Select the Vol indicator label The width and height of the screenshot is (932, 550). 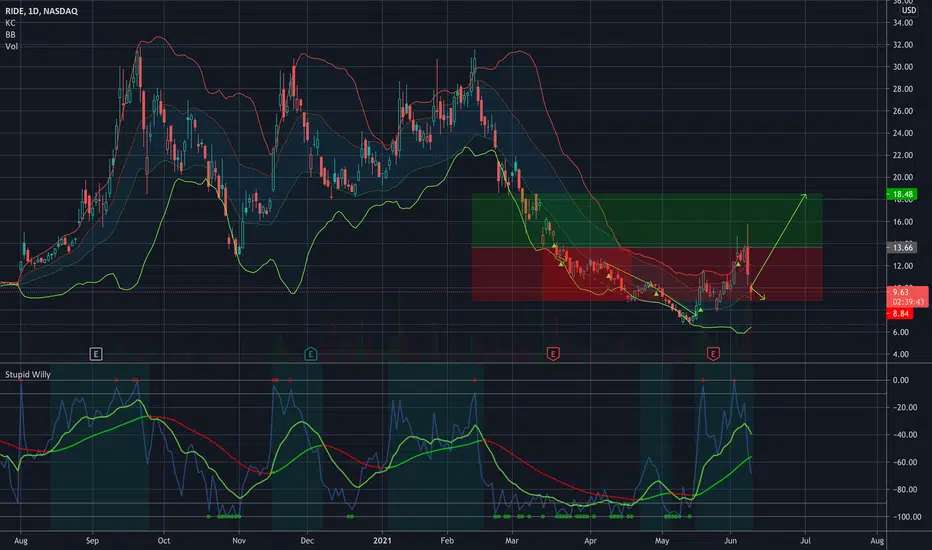[x=11, y=46]
